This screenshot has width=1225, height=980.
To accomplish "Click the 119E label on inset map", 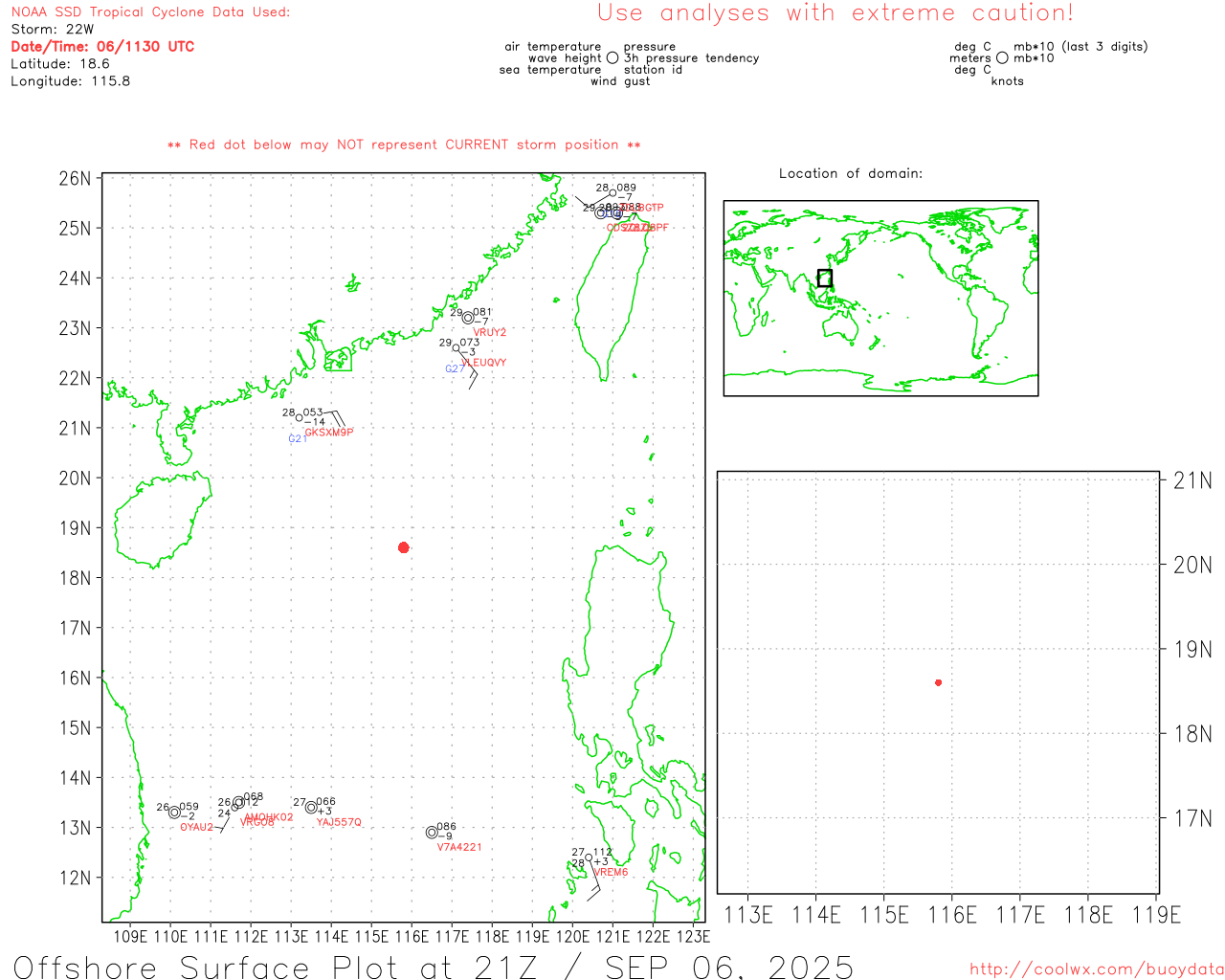I will (1156, 915).
